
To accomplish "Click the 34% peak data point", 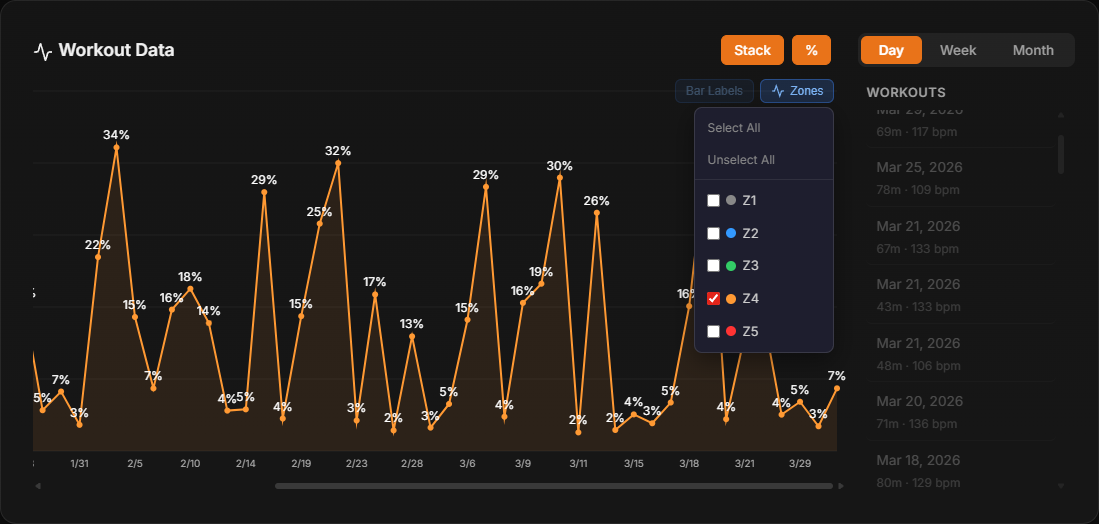I will coord(116,147).
